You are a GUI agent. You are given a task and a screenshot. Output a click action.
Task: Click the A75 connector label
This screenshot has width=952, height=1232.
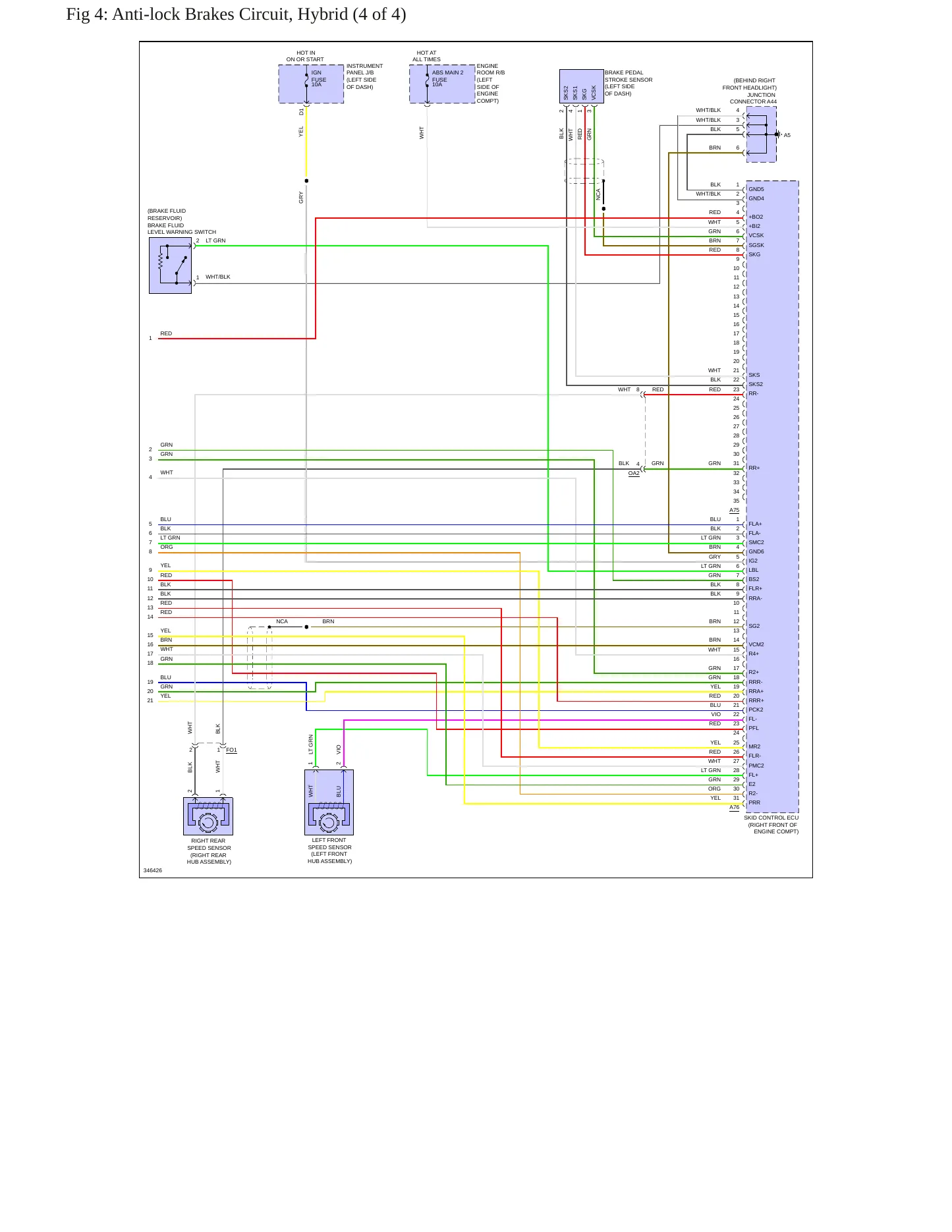734,511
